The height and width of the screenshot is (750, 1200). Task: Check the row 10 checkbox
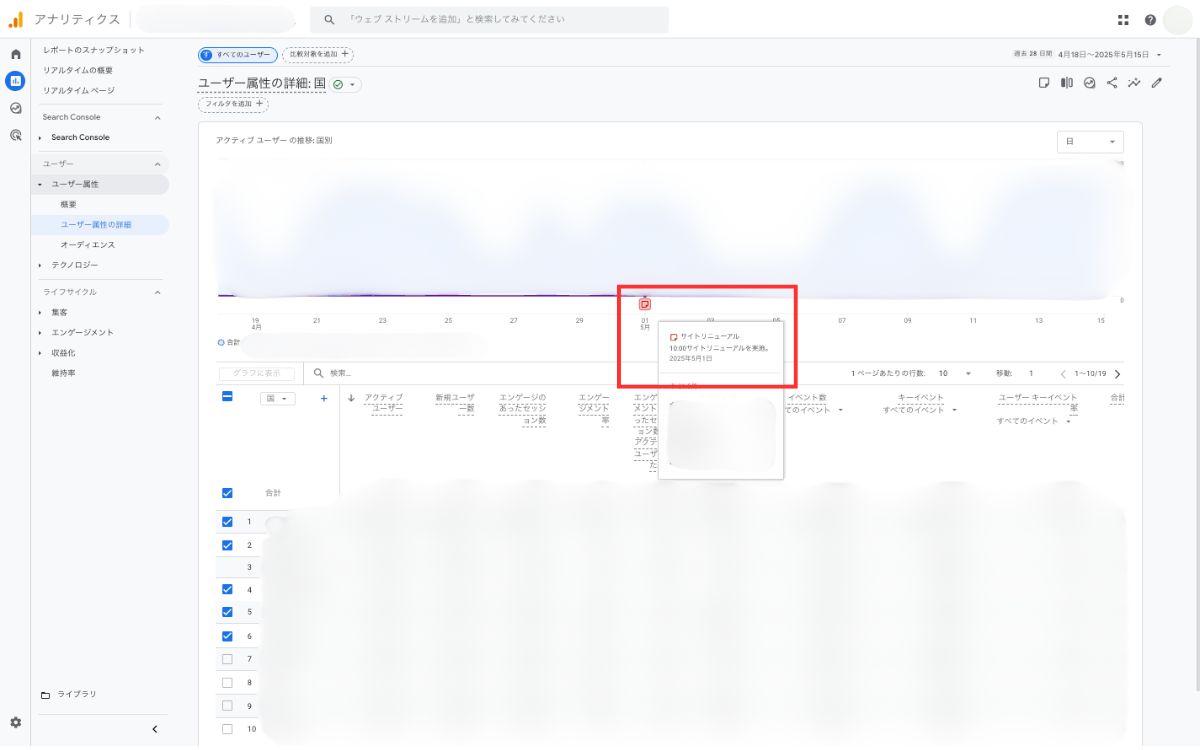tap(227, 729)
